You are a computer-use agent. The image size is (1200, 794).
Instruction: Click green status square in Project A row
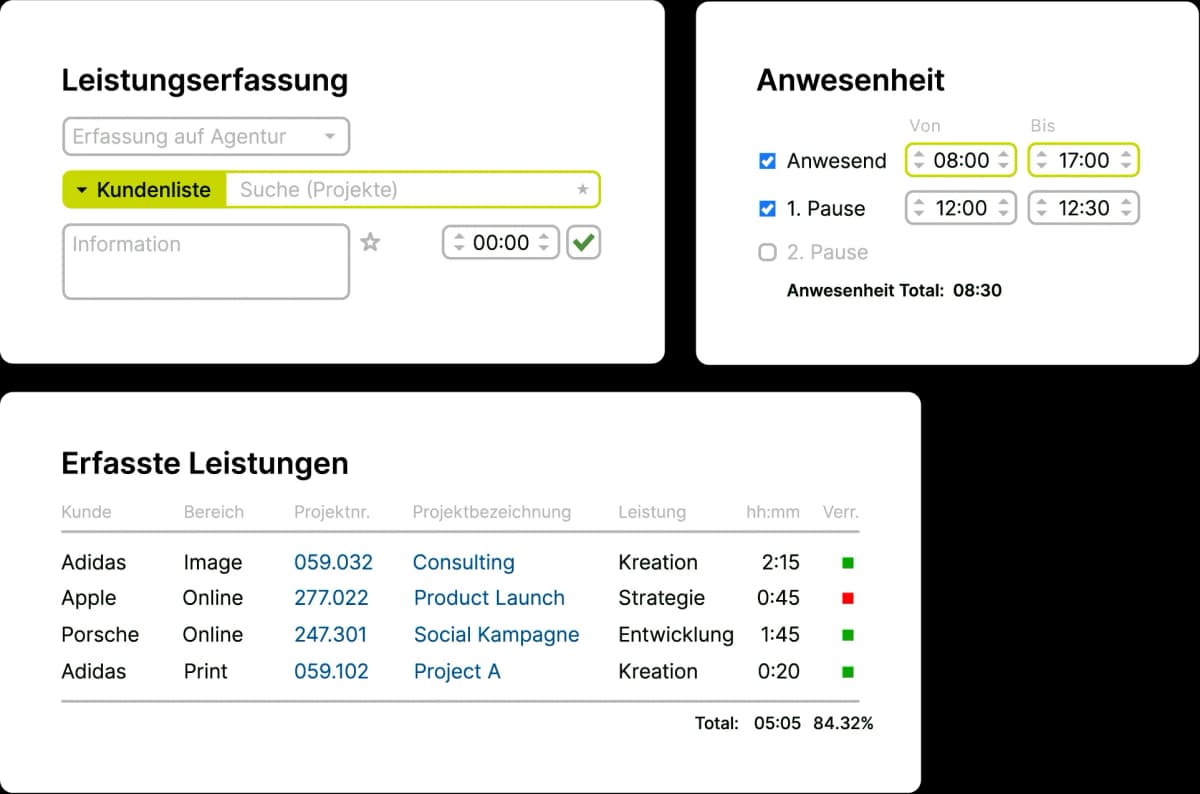tap(848, 672)
